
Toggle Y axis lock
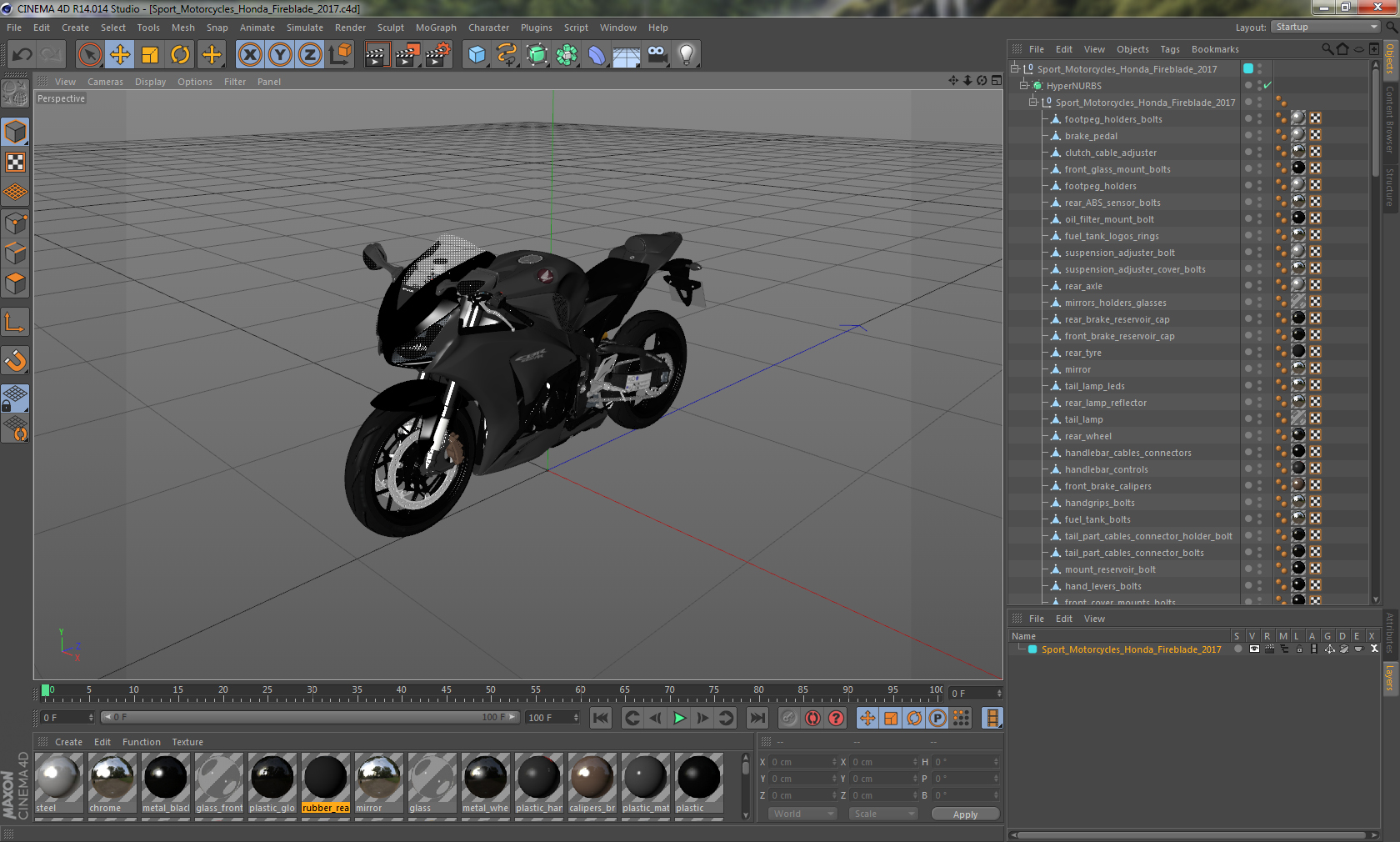pos(280,55)
